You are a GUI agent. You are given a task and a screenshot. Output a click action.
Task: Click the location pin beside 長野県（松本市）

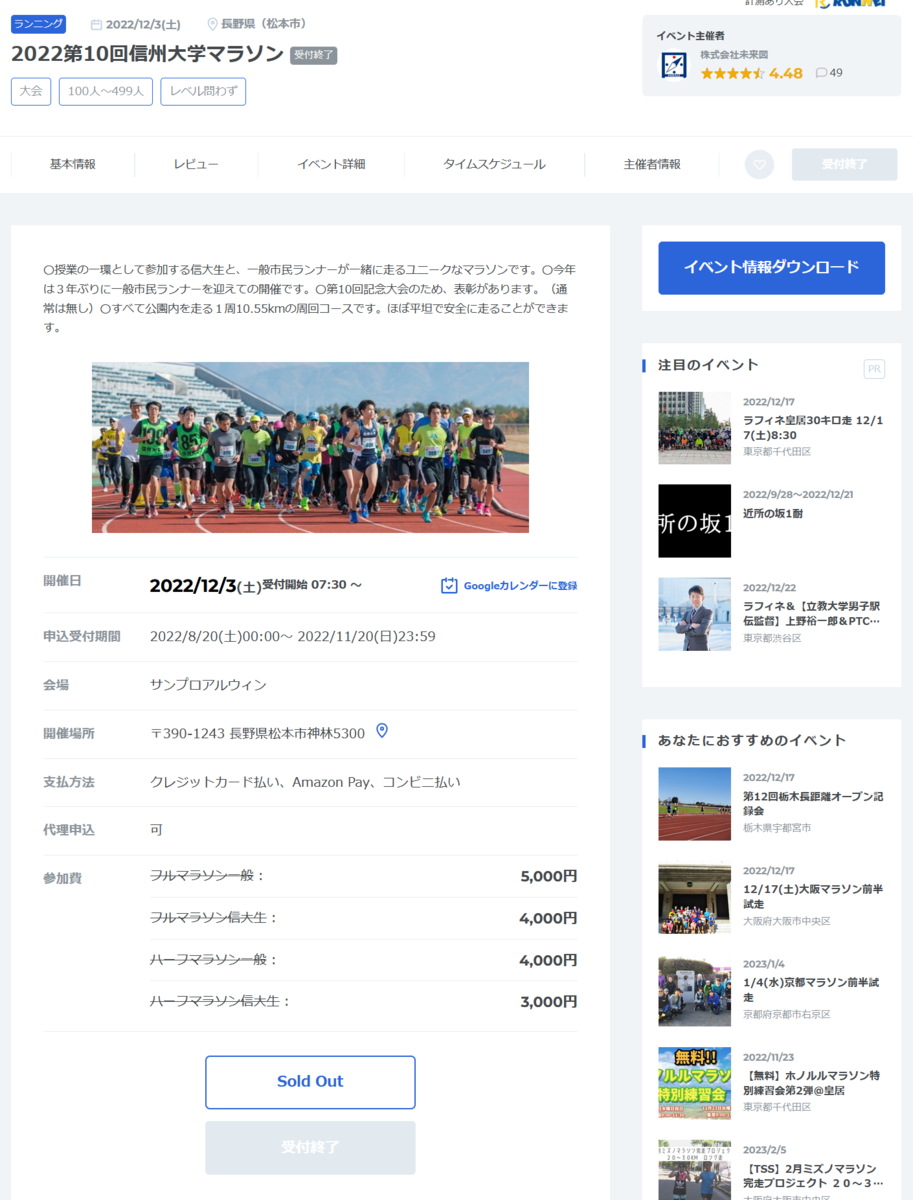(x=212, y=24)
